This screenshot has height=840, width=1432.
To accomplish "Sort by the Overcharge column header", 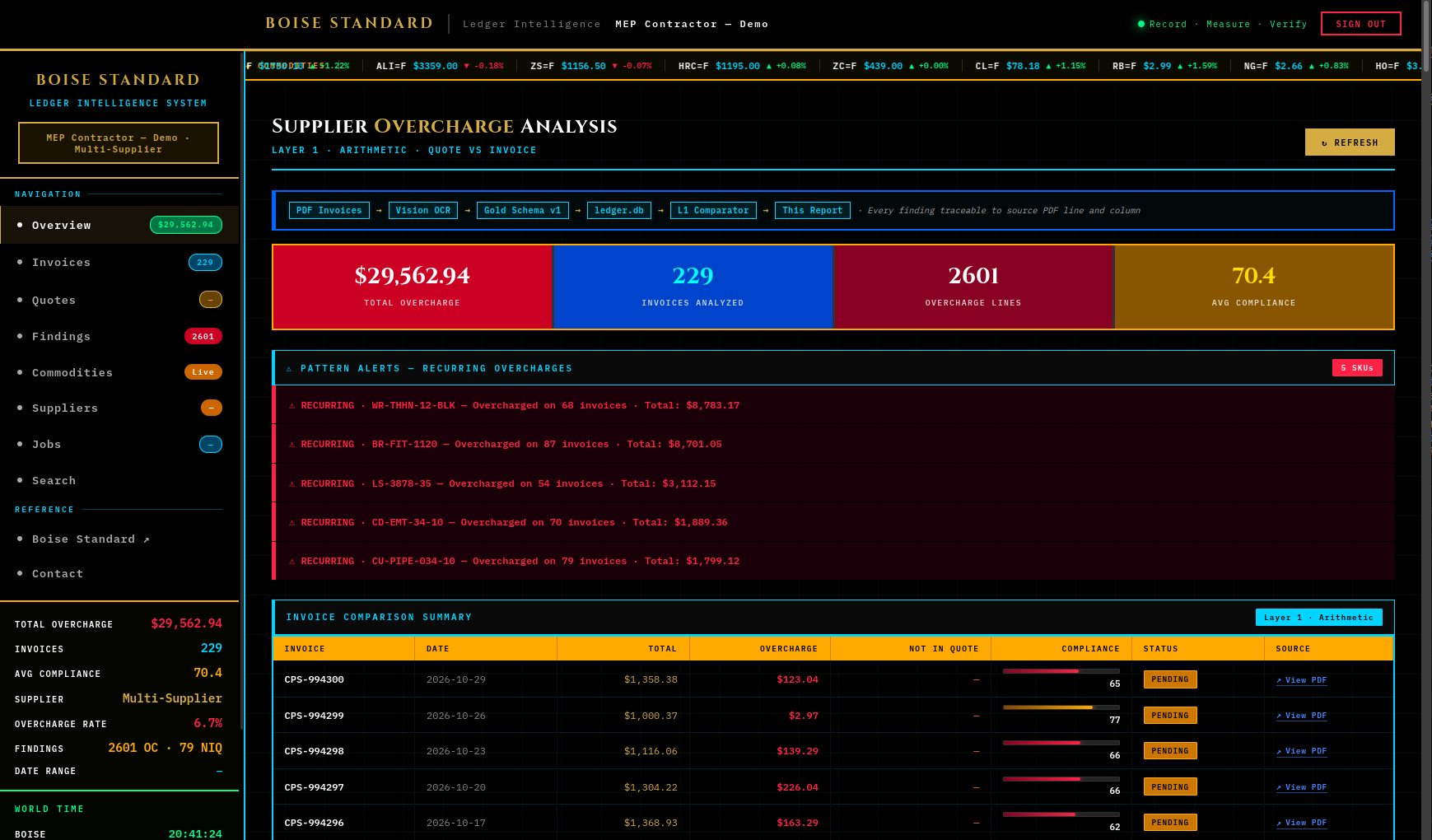I will [760, 649].
